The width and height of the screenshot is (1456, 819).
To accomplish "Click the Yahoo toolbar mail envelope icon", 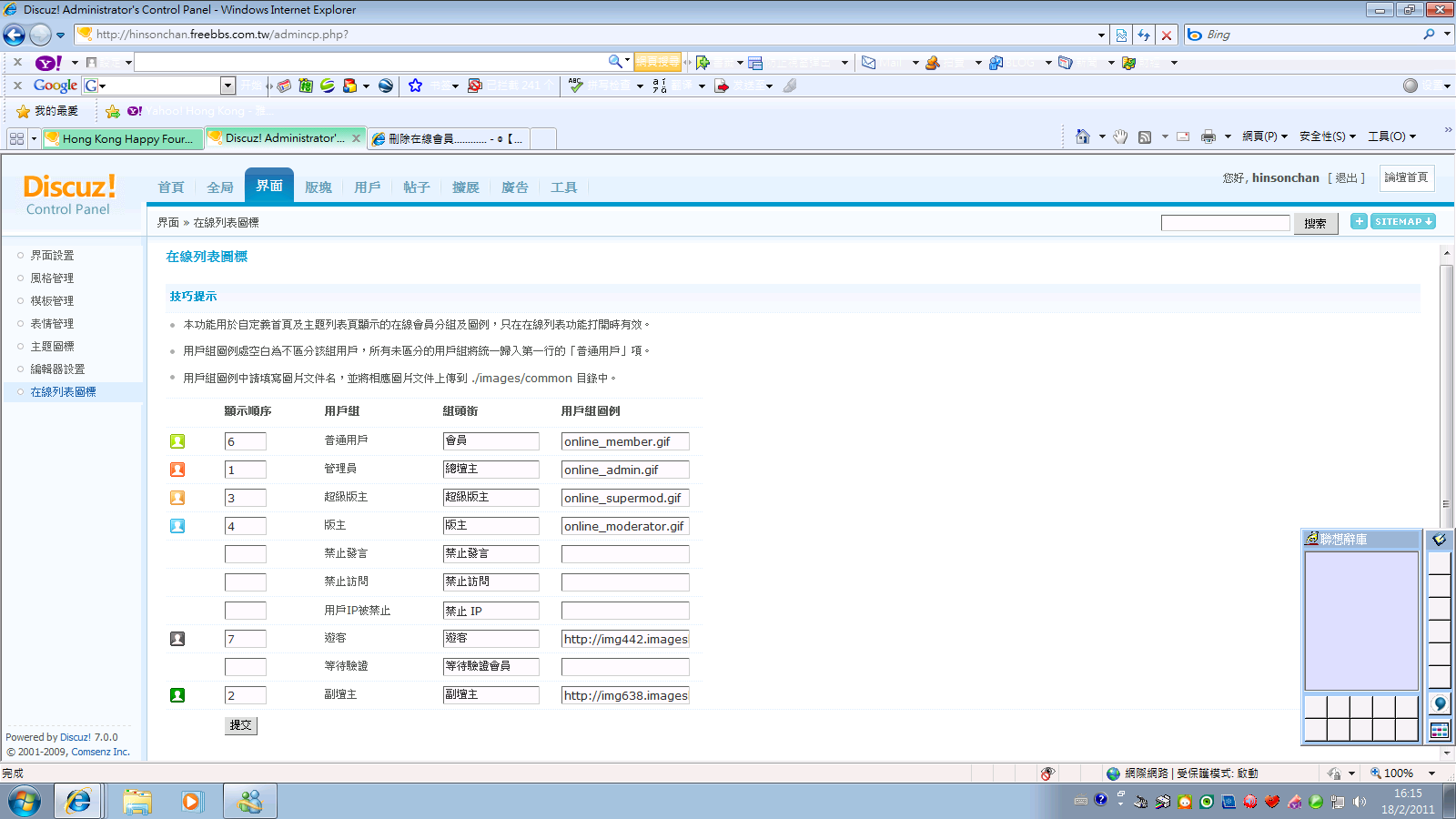I will pyautogui.click(x=868, y=63).
